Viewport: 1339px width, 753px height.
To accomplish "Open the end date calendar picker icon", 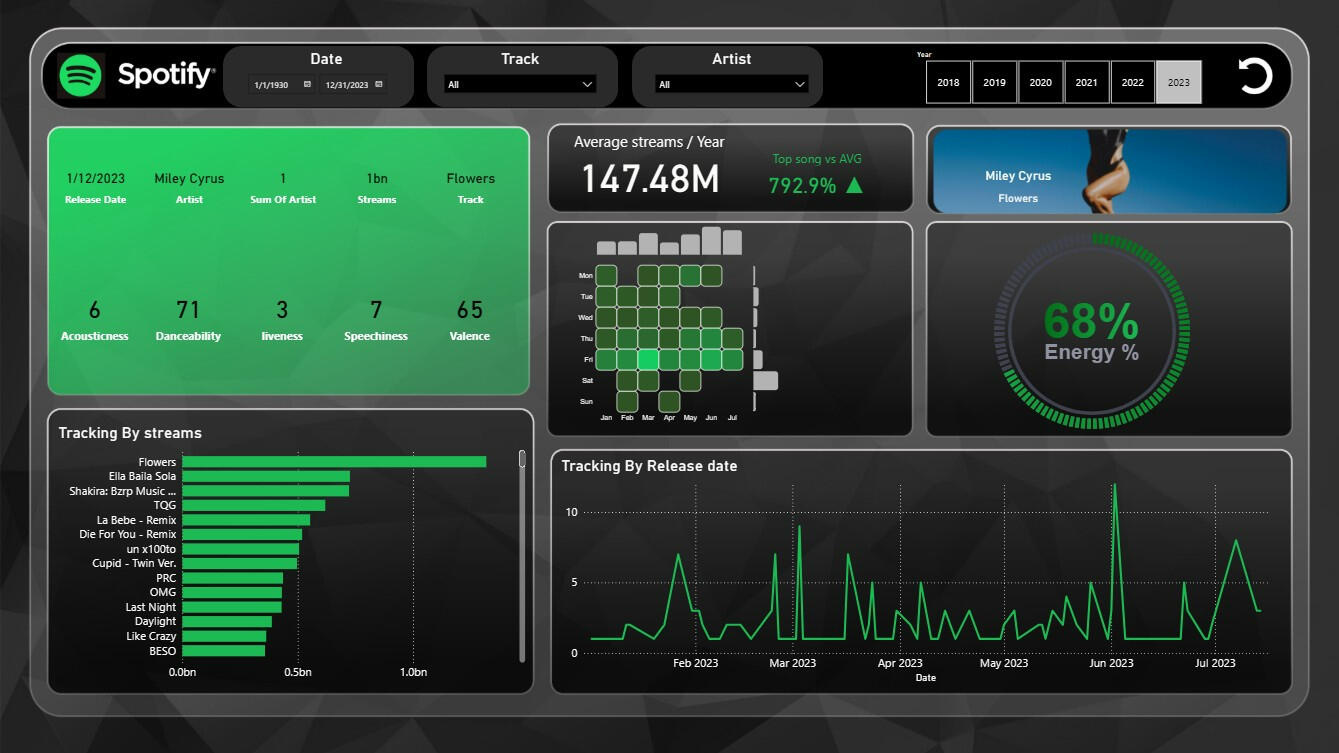I will pyautogui.click(x=378, y=85).
